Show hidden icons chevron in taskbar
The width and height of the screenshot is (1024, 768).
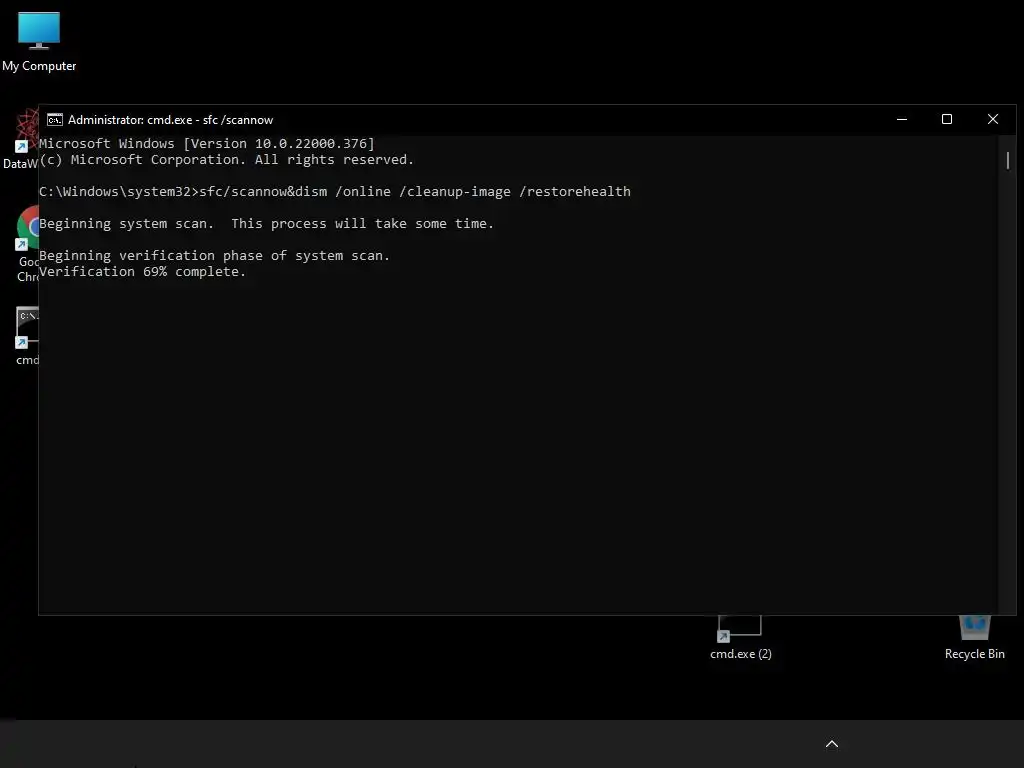pos(831,744)
